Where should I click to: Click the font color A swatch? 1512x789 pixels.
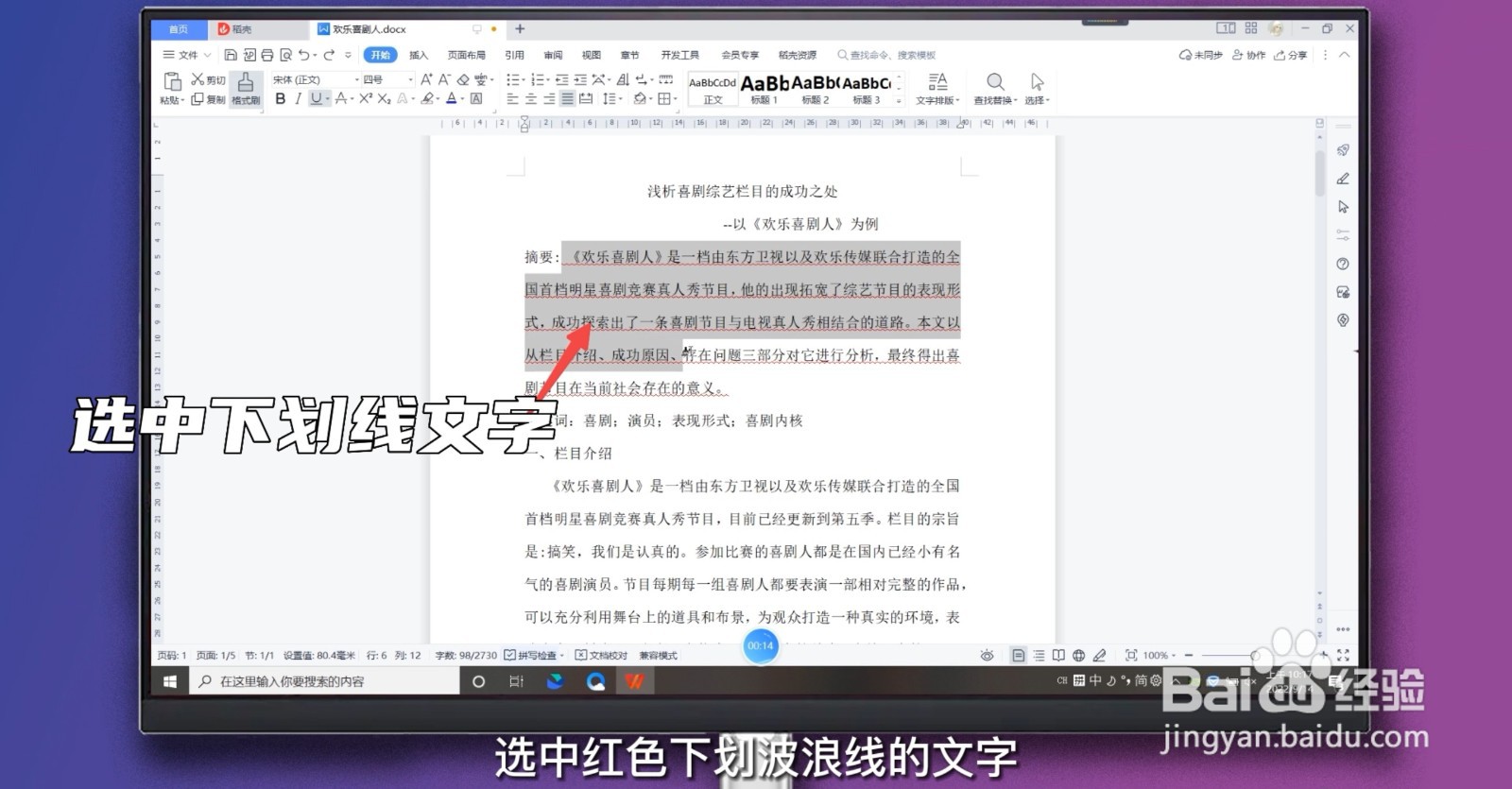451,98
